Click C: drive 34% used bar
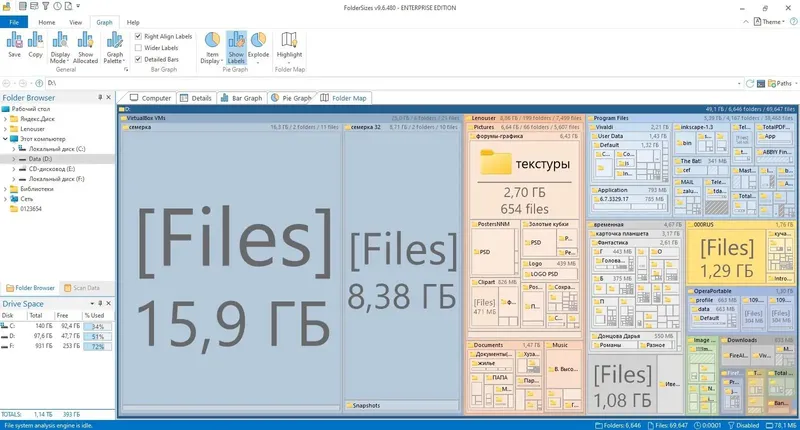This screenshot has height=430, width=800. pos(97,326)
